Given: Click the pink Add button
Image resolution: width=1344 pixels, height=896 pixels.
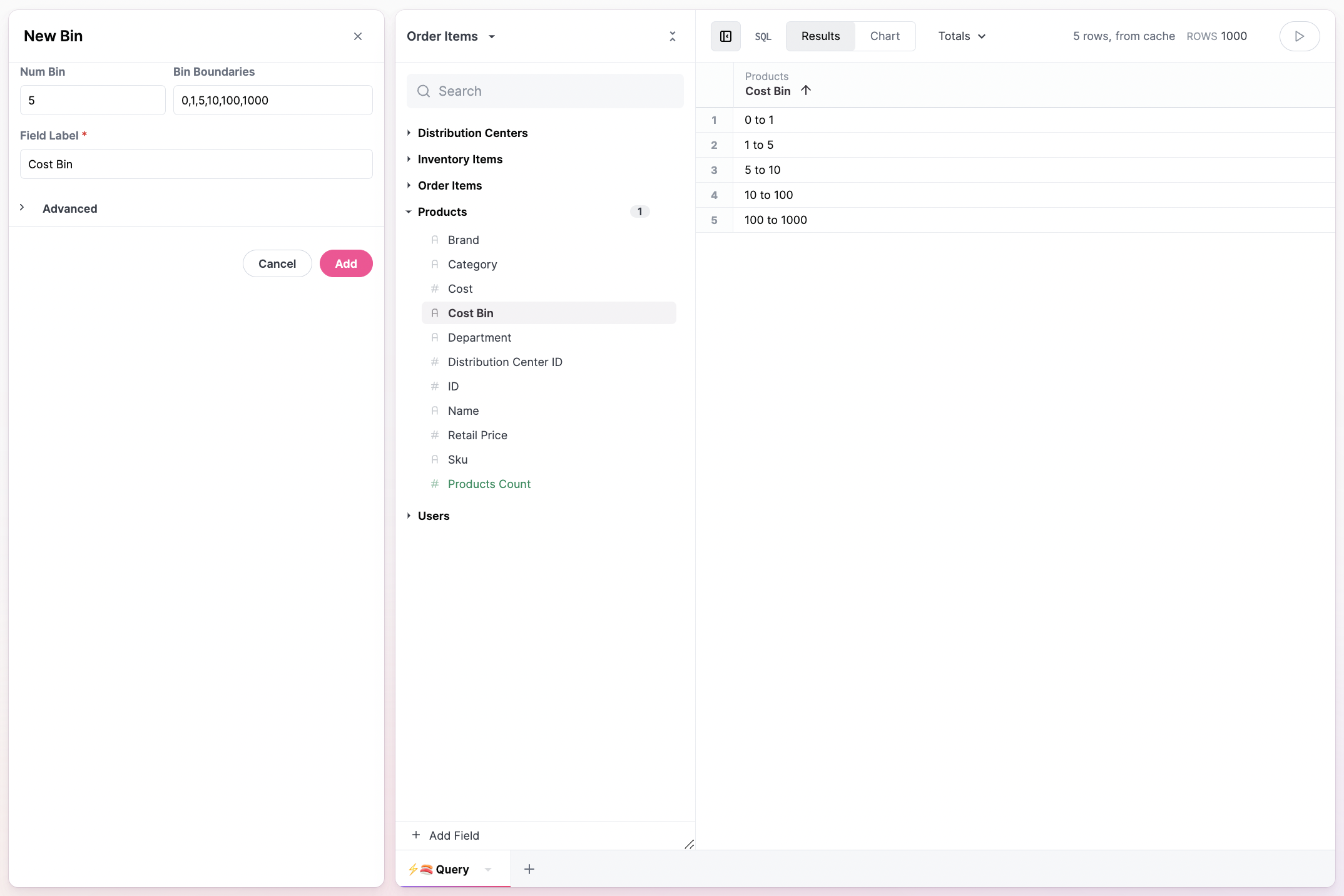Looking at the screenshot, I should pos(346,263).
